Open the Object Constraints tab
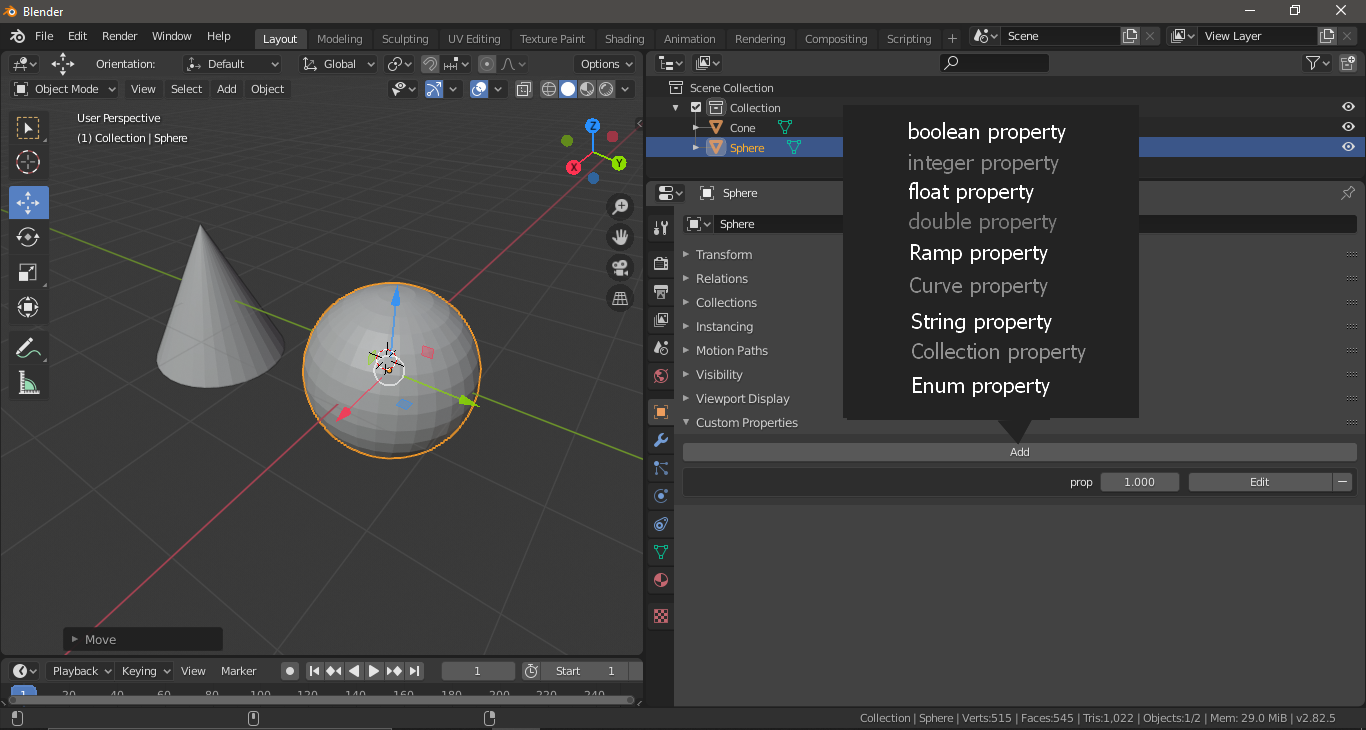Screen dimensions: 1366x730 (660, 524)
